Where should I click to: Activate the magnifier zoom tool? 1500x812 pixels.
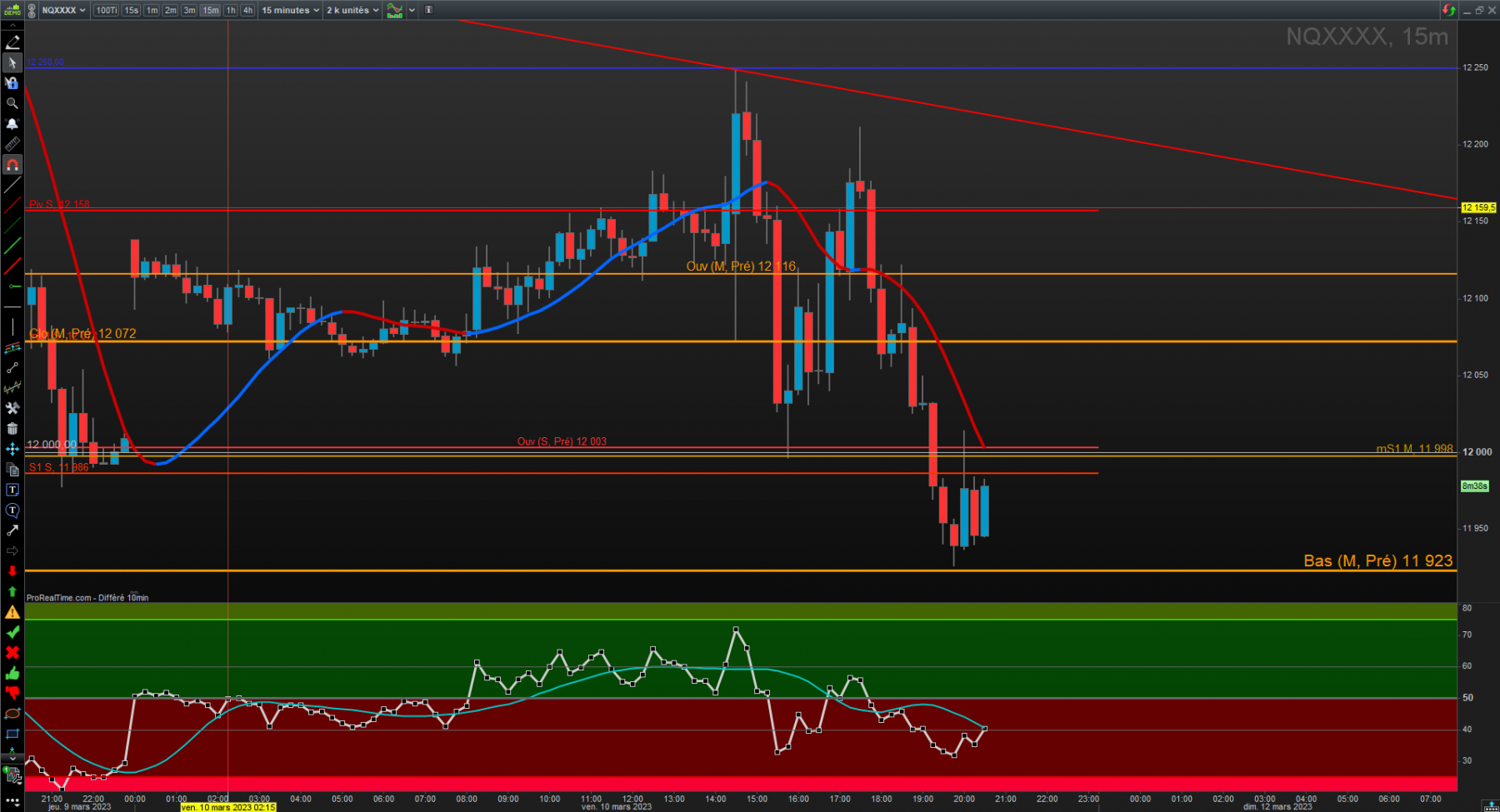pyautogui.click(x=12, y=103)
